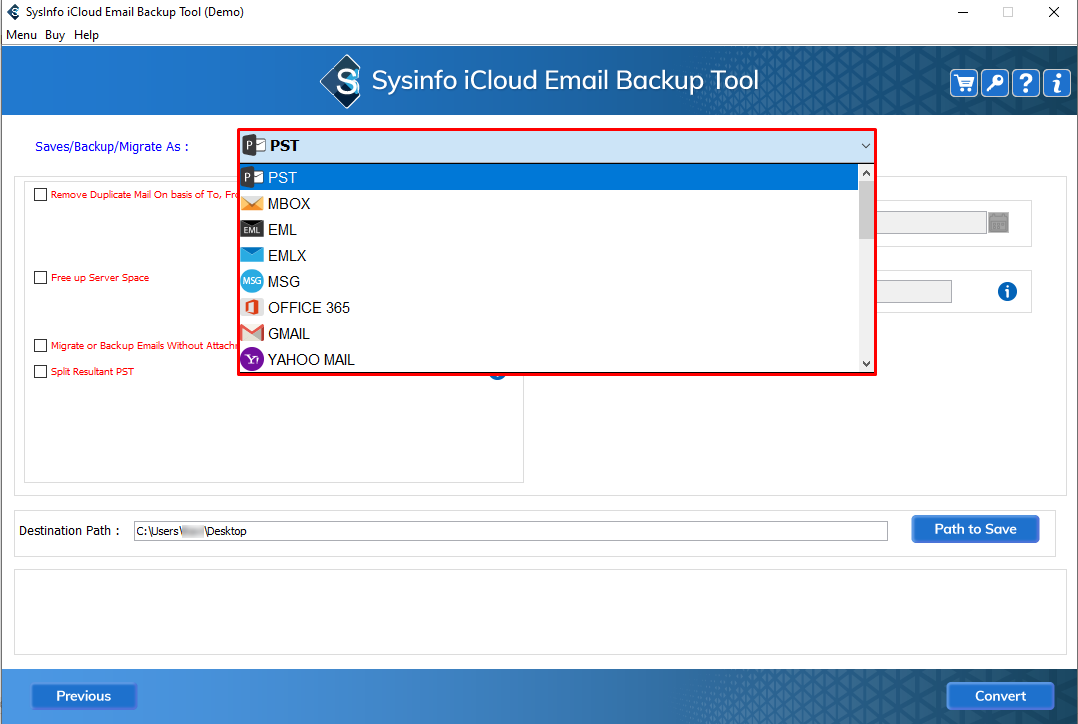Viewport: 1078px width, 724px height.
Task: Select the Gmail envelope icon option
Action: 252,334
